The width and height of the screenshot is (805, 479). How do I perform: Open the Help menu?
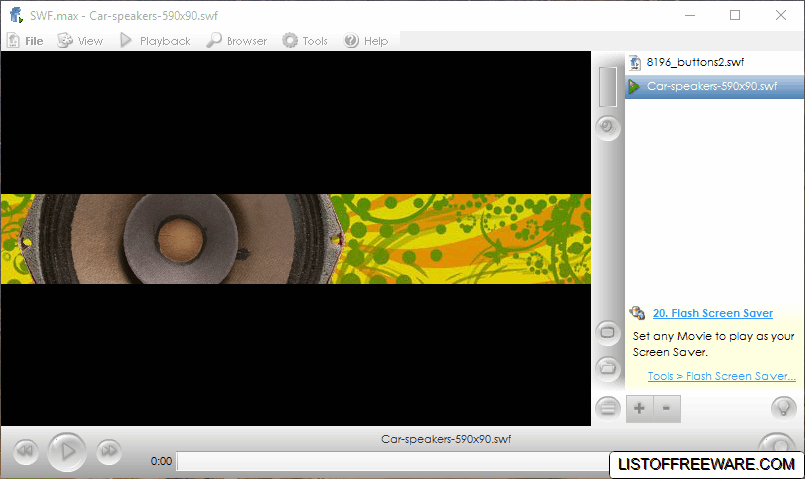point(366,41)
